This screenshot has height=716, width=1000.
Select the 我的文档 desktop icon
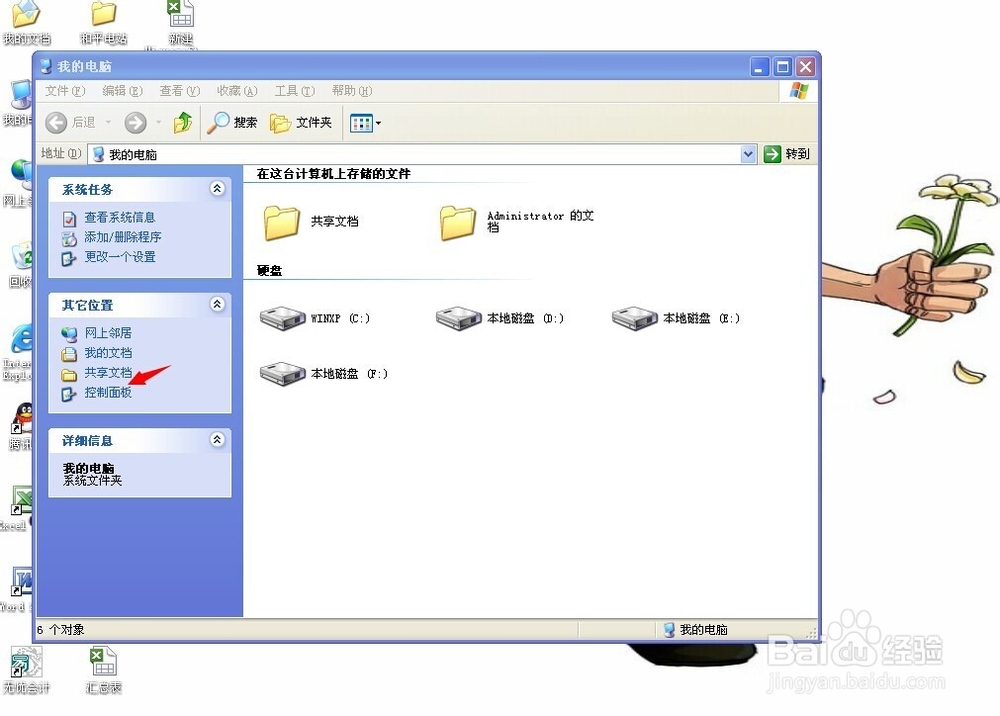click(x=27, y=22)
